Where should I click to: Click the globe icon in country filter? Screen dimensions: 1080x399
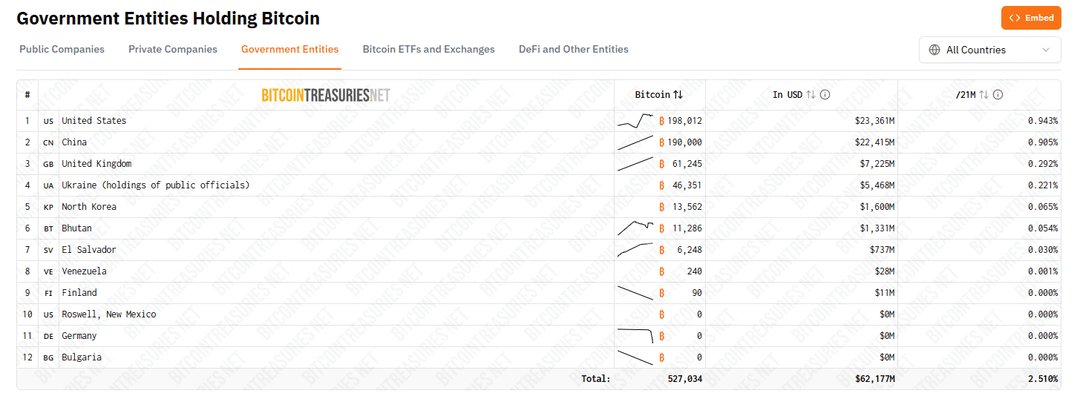point(935,50)
